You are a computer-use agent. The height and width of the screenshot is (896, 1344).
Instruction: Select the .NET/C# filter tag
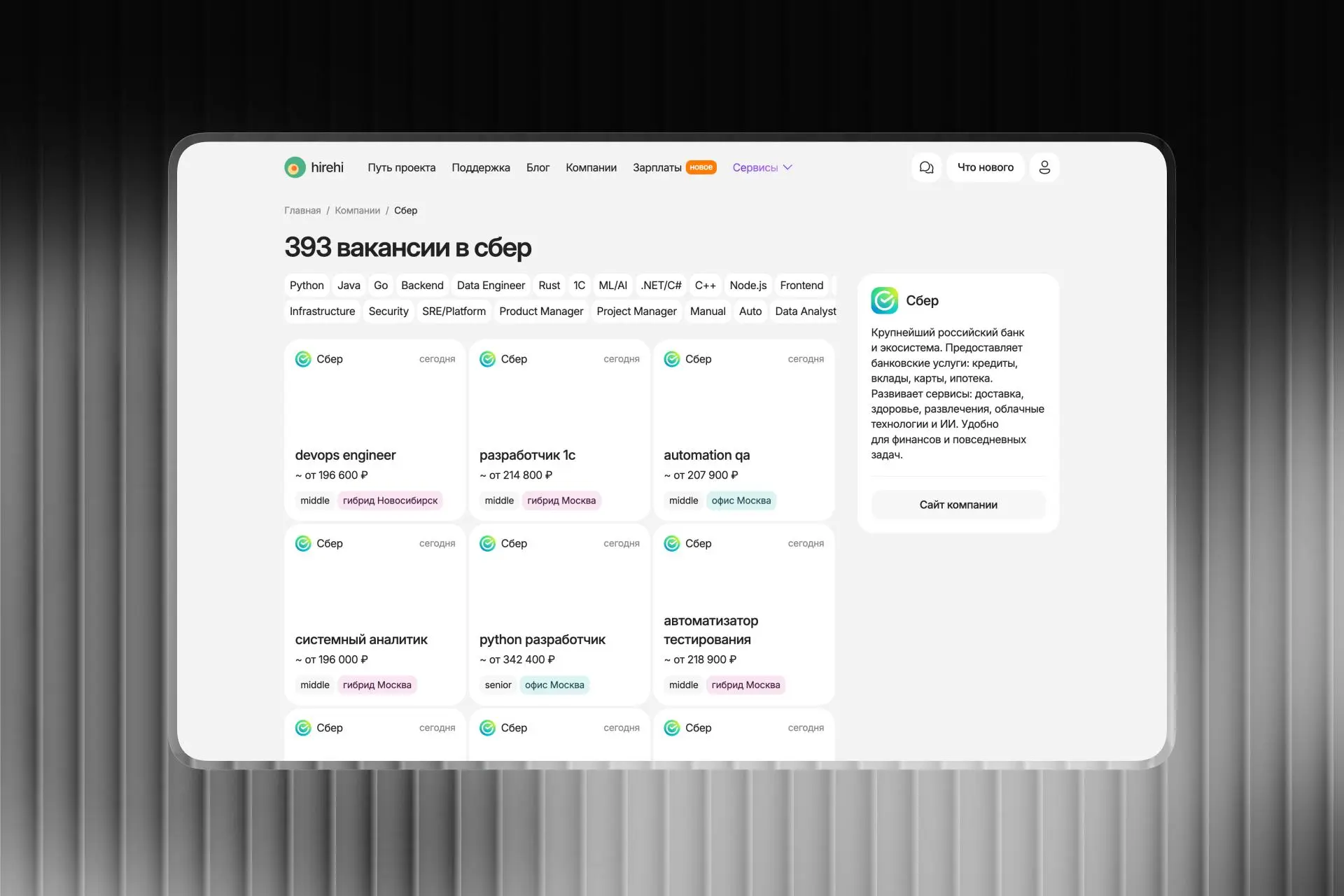click(x=661, y=286)
